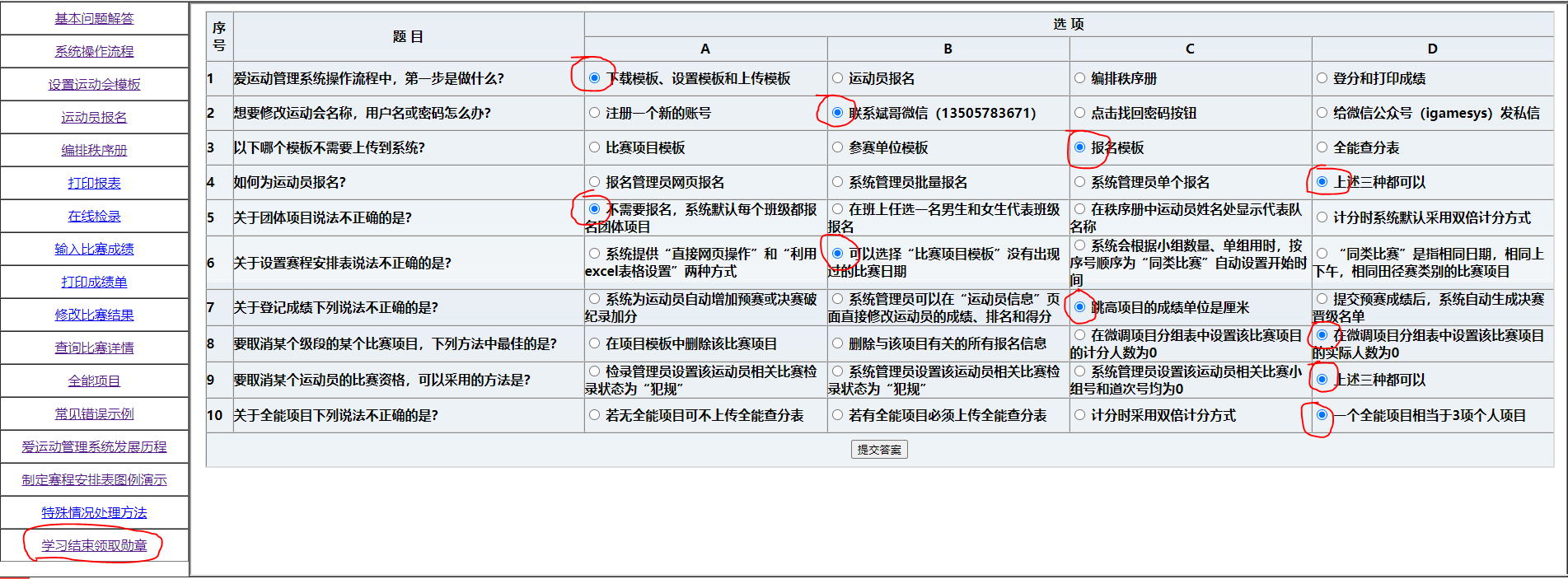
Task: Open "常见错误提示例" in the sidebar
Action: [x=94, y=413]
